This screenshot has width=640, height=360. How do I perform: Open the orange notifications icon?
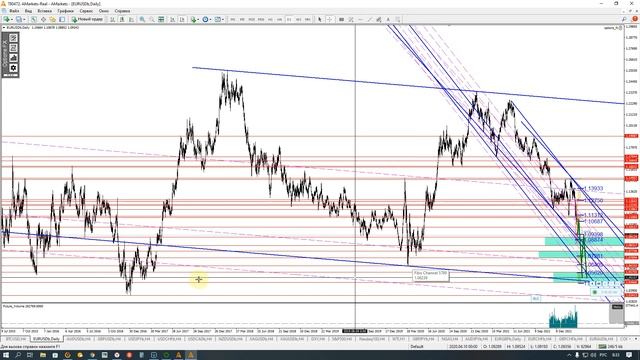tap(635, 19)
